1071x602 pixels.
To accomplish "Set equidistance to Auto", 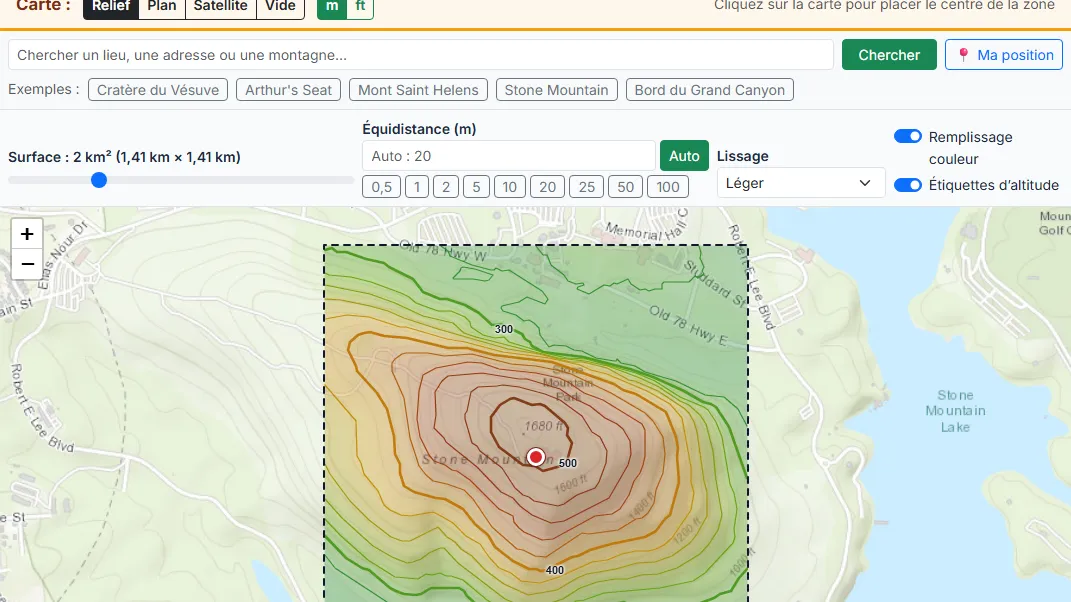I will pyautogui.click(x=684, y=156).
